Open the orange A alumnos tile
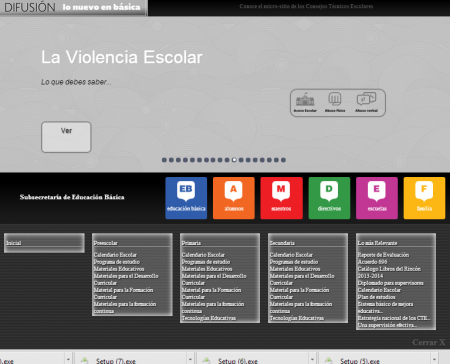450x364 pixels. pyautogui.click(x=234, y=198)
